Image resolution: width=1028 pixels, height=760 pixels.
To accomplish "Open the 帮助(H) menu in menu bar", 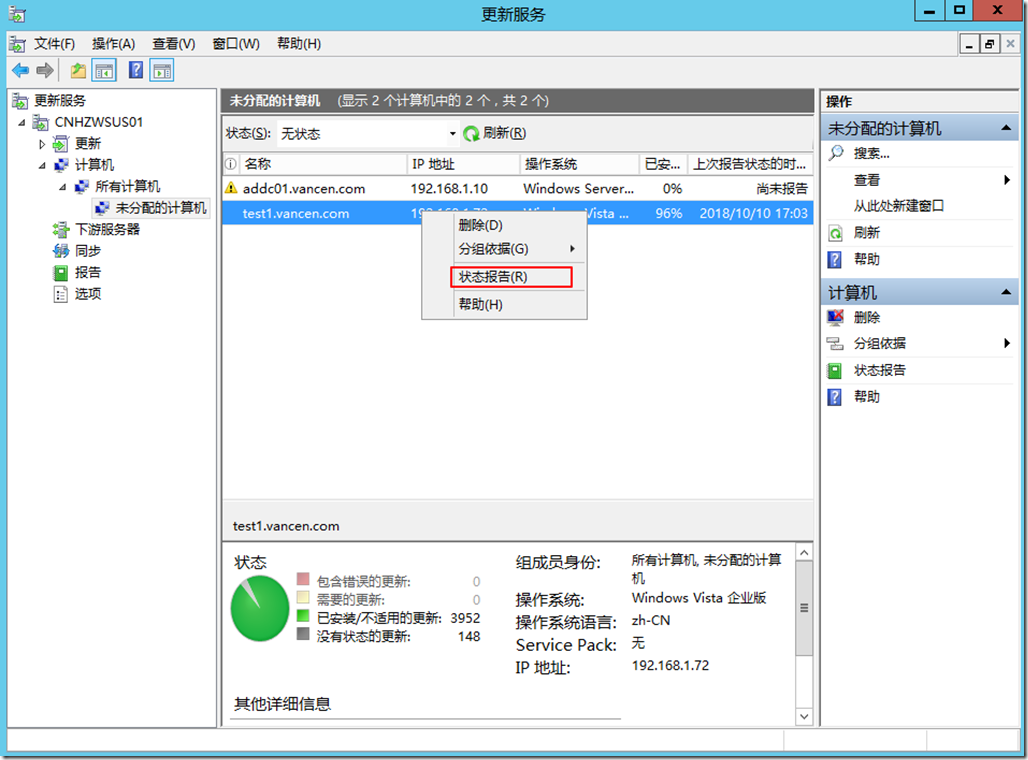I will point(299,44).
